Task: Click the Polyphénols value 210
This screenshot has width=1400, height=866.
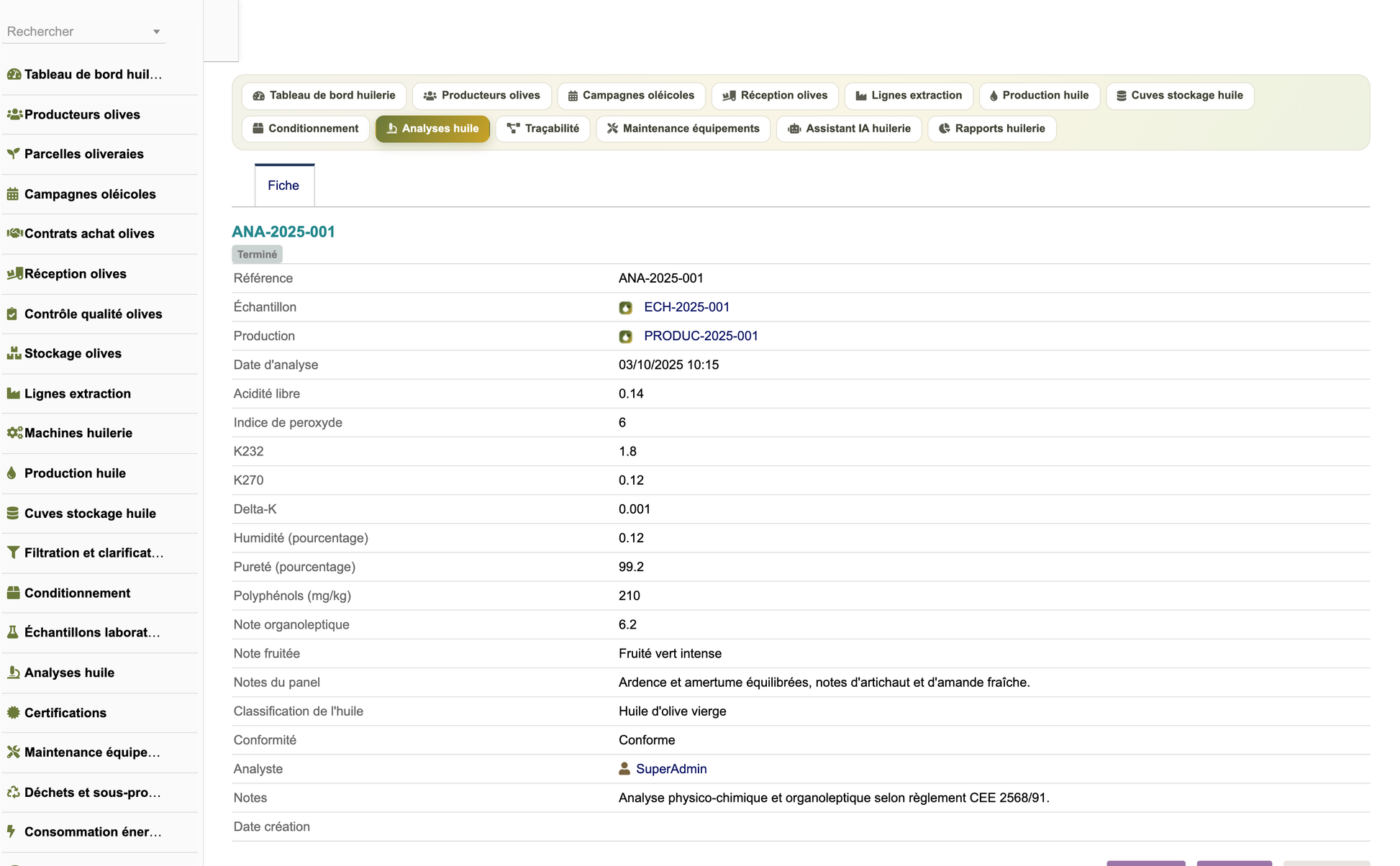Action: coord(629,596)
